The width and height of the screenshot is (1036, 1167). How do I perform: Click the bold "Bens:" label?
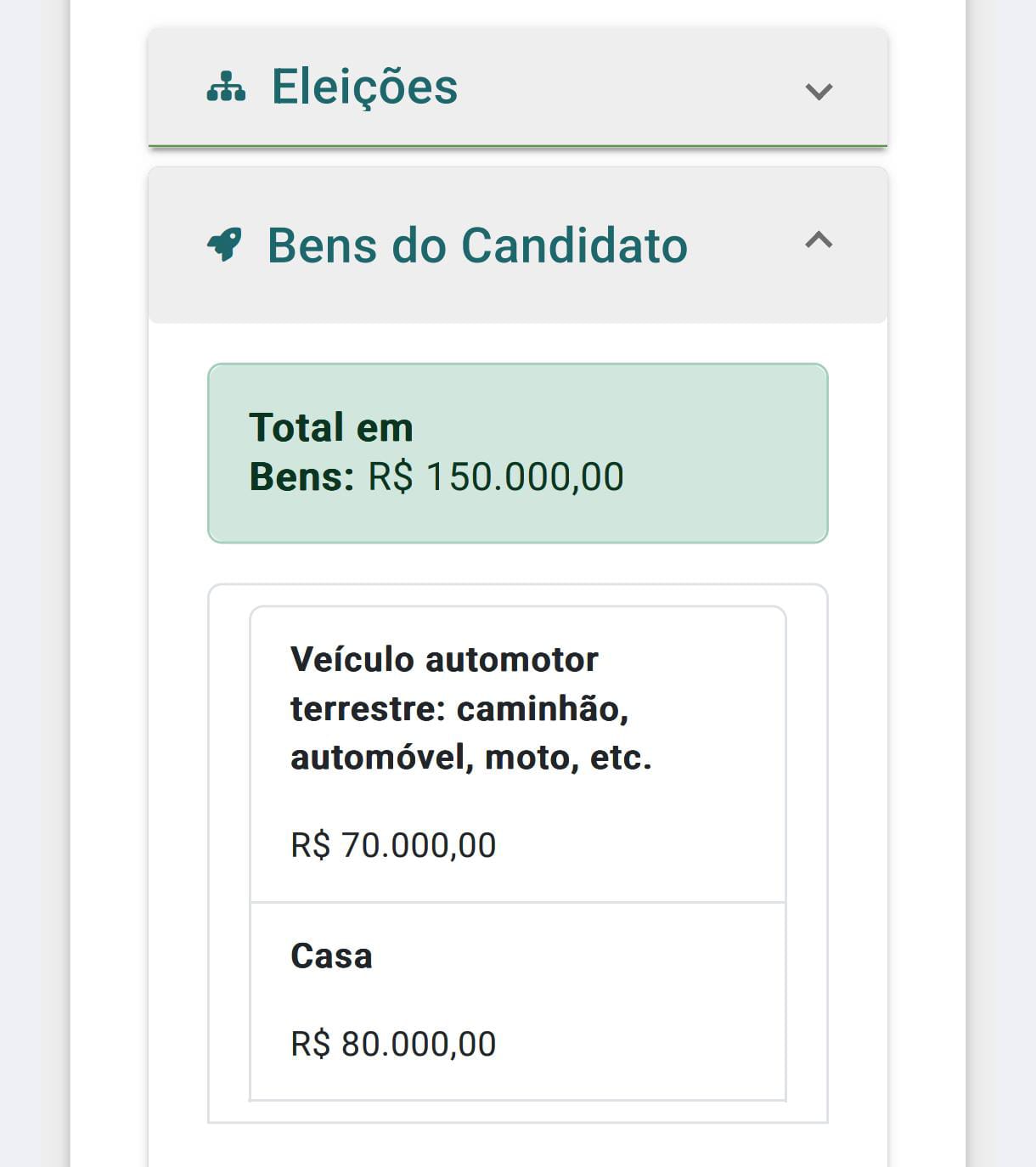(301, 477)
